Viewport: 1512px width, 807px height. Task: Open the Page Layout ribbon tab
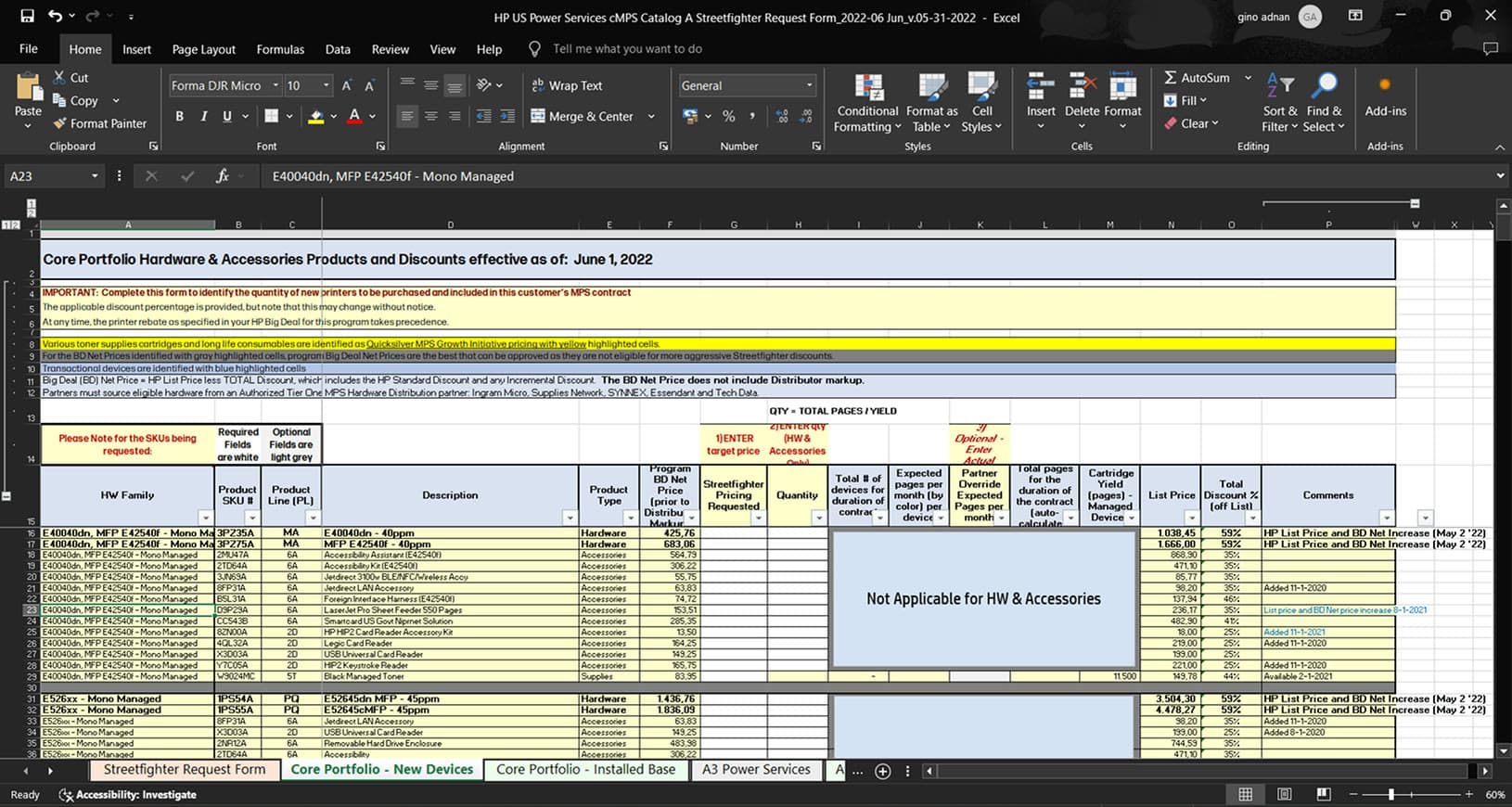click(204, 49)
